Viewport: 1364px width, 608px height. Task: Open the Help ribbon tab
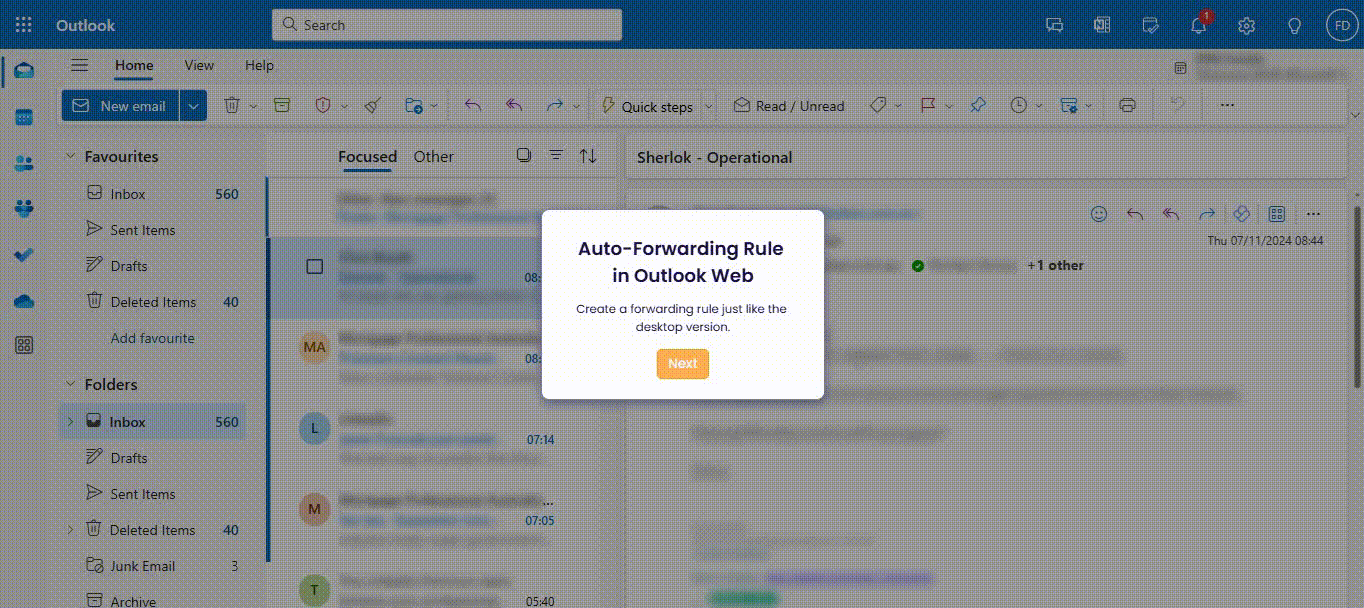tap(259, 65)
